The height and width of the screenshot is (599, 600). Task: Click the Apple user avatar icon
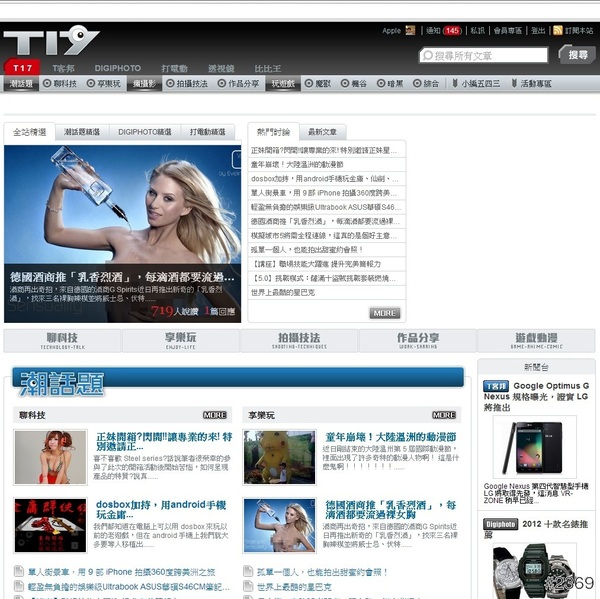pos(410,31)
